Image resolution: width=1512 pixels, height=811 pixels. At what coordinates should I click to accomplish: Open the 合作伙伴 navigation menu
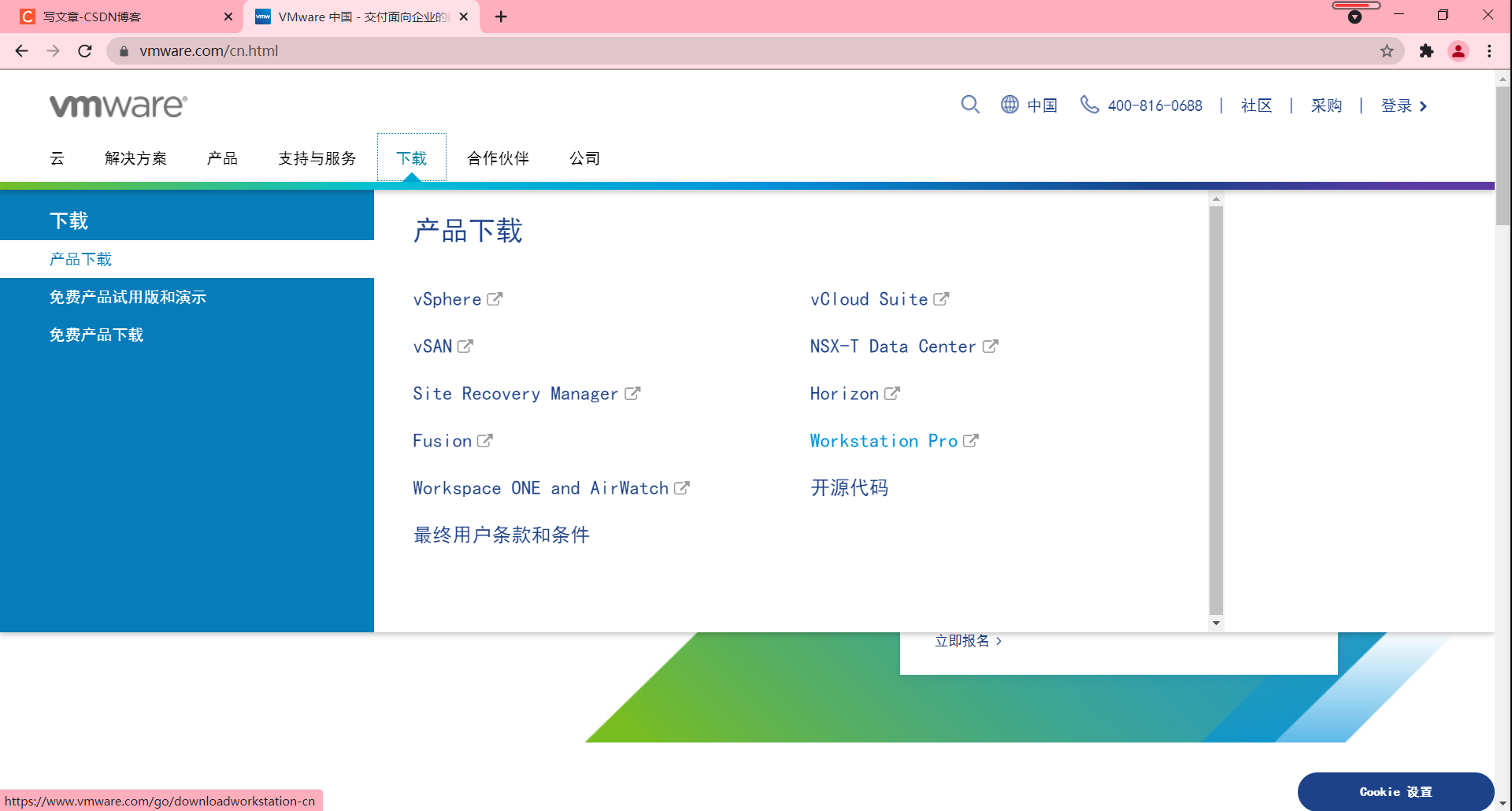(498, 158)
